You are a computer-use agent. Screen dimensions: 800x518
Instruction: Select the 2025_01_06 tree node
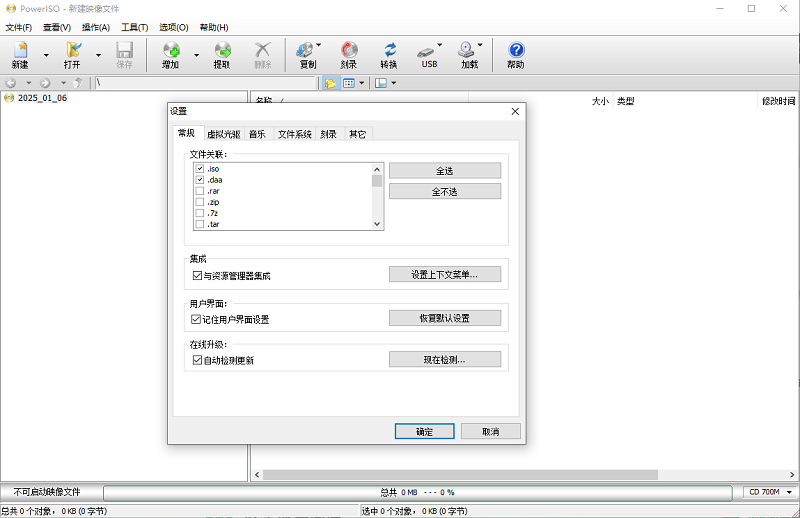pyautogui.click(x=42, y=98)
